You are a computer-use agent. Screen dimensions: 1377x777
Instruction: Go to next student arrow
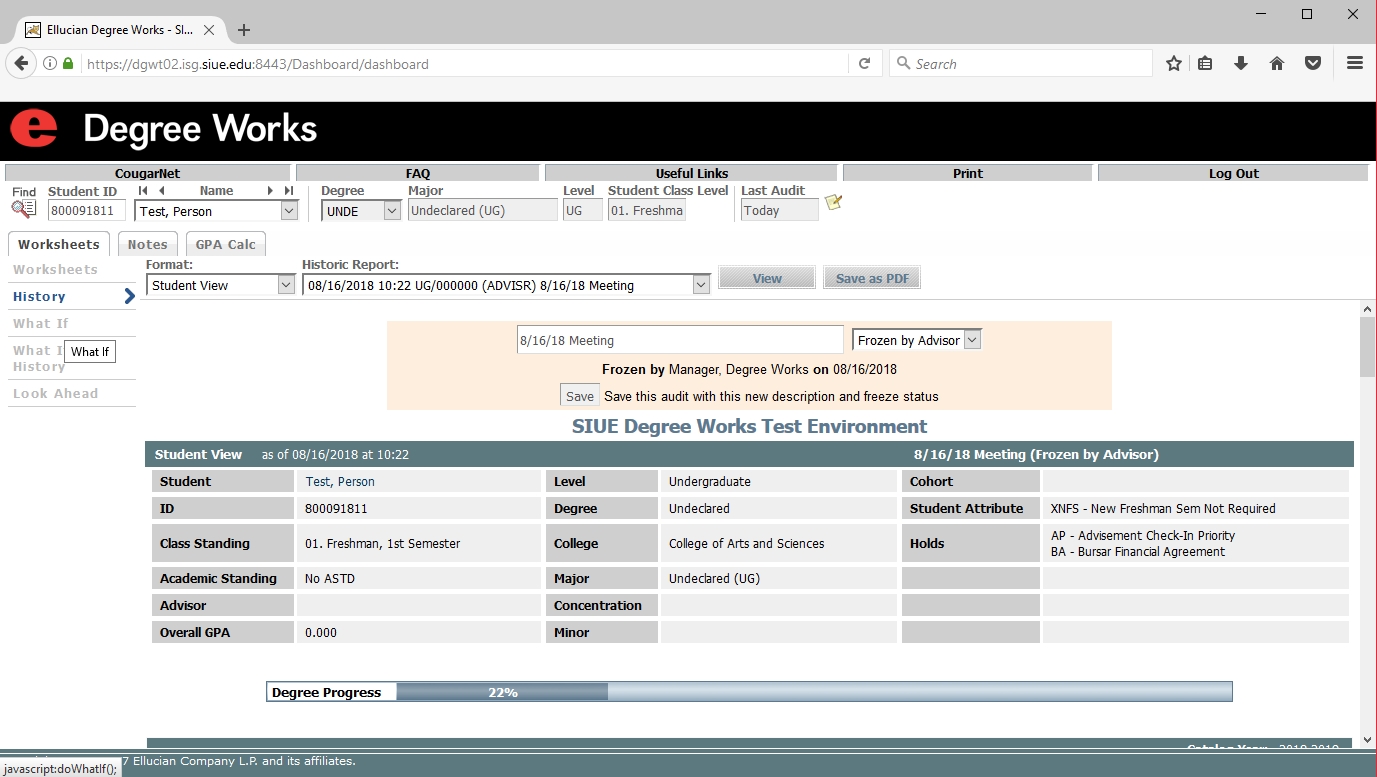click(270, 191)
